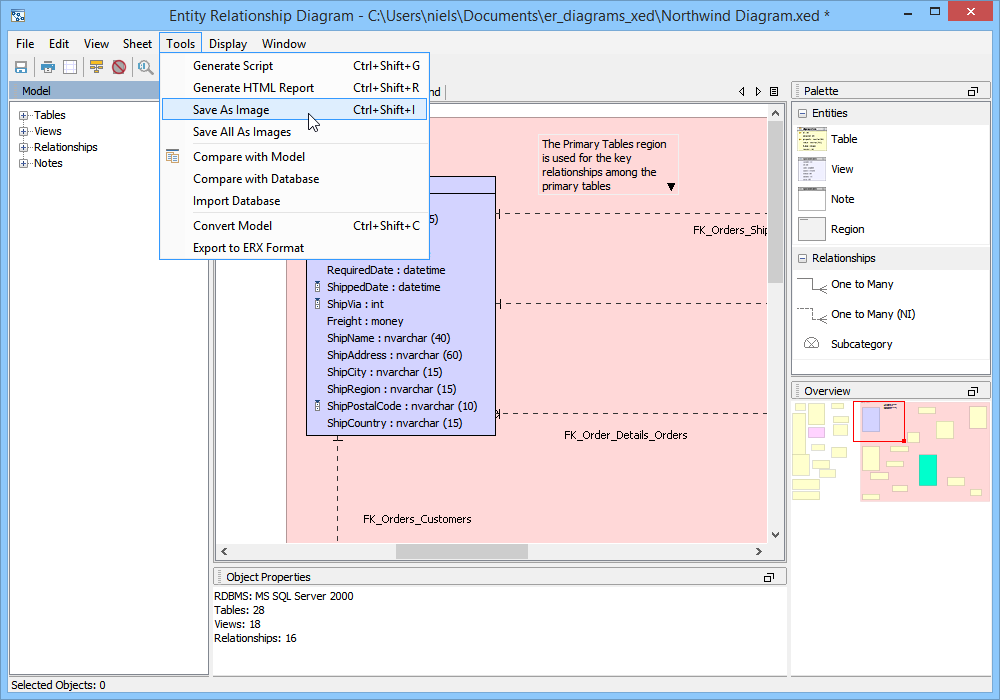The width and height of the screenshot is (1000, 700).
Task: Collapse the Relationships palette section
Action: (x=803, y=259)
